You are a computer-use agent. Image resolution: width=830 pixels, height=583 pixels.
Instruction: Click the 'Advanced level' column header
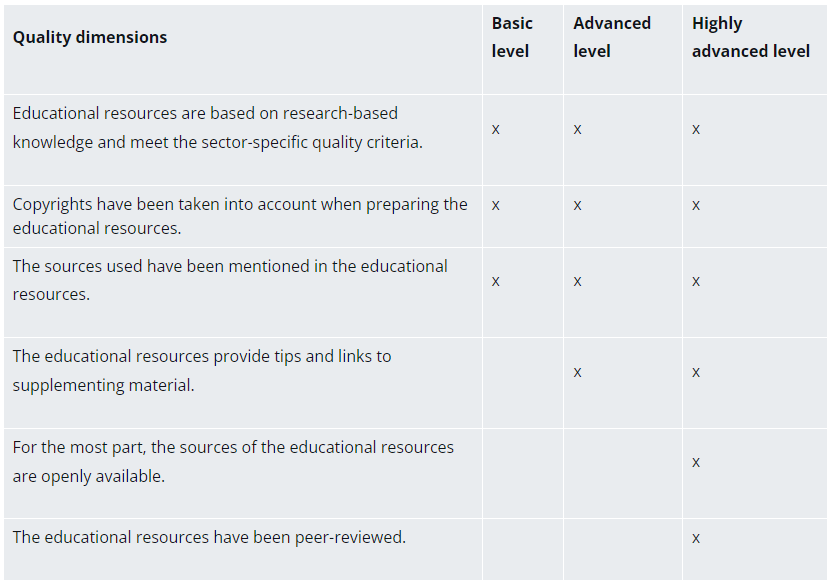(612, 37)
